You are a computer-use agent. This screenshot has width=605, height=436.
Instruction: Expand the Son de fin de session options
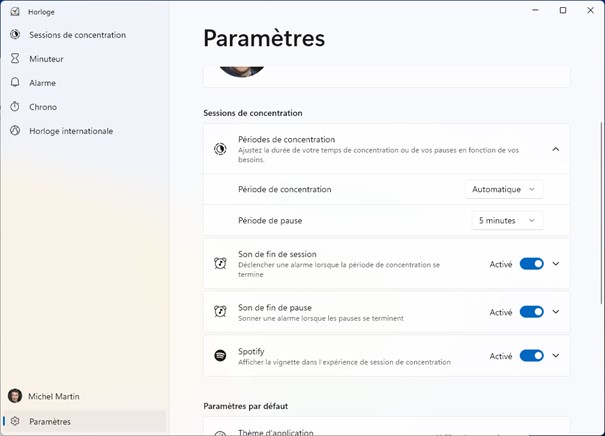click(x=556, y=264)
